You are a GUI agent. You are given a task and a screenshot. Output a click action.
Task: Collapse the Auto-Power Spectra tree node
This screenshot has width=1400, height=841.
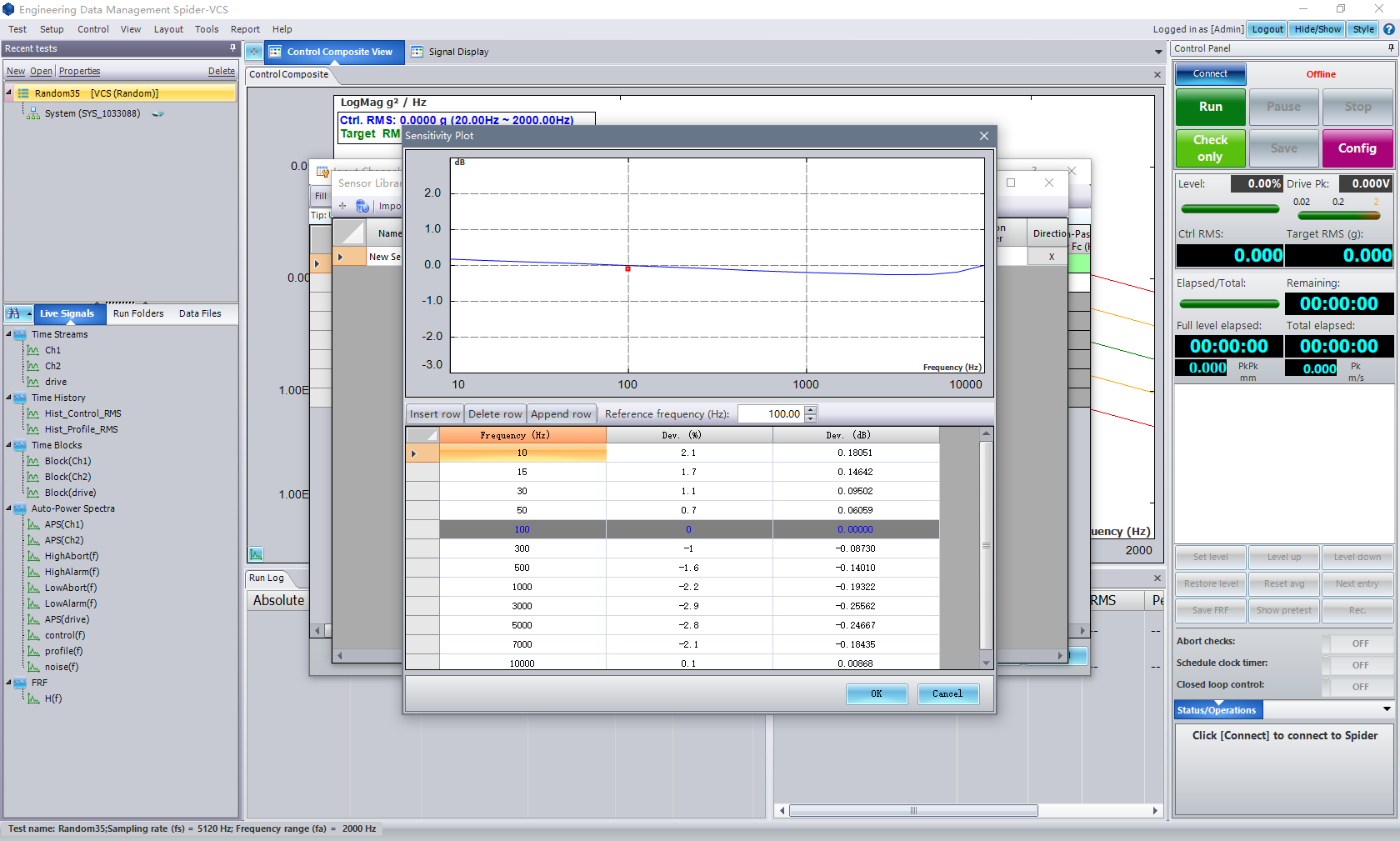pyautogui.click(x=9, y=508)
